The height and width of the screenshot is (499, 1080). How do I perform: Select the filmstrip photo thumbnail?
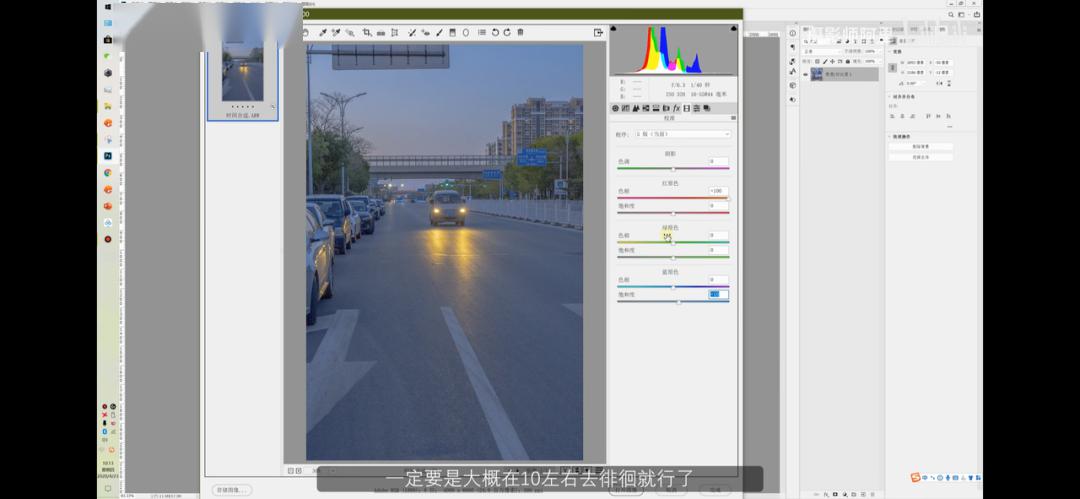coord(242,71)
